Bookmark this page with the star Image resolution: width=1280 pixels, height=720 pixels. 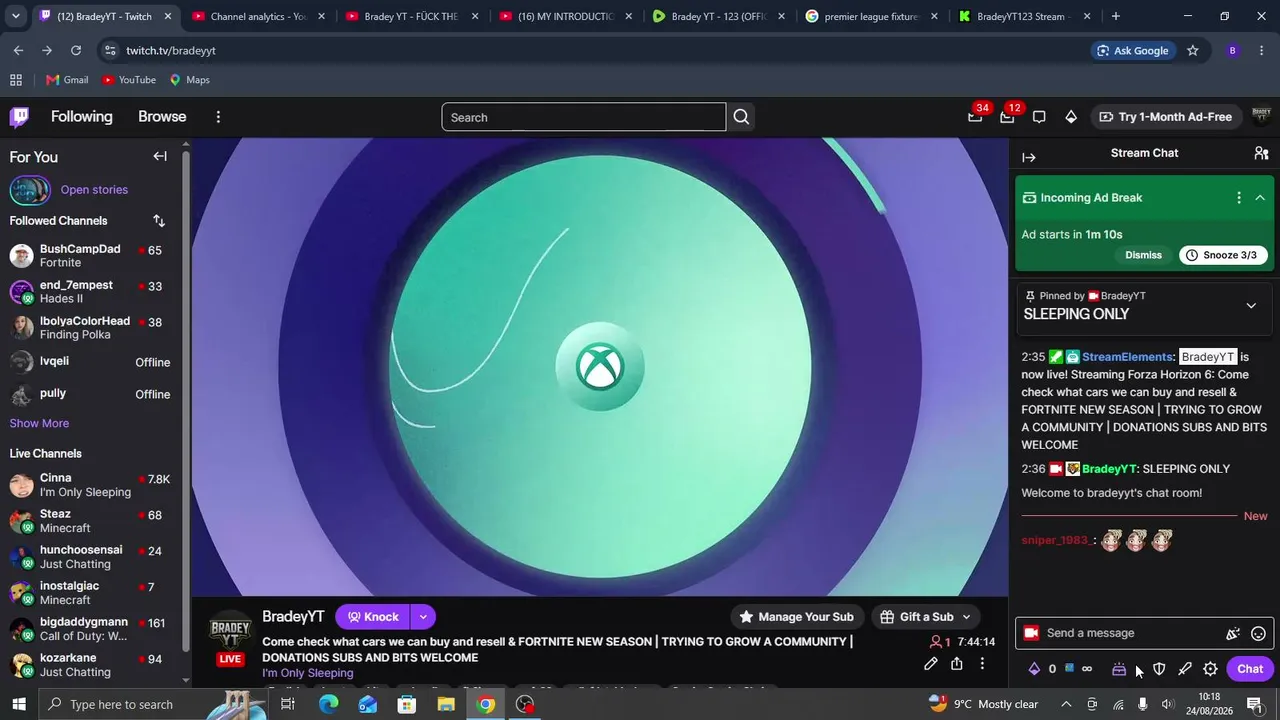pos(1192,51)
